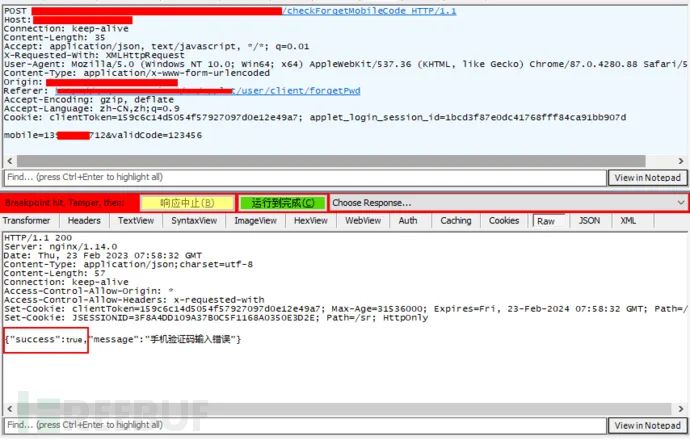Switch to the Headers tab
Viewport: 690px width, 440px height.
tap(84, 221)
